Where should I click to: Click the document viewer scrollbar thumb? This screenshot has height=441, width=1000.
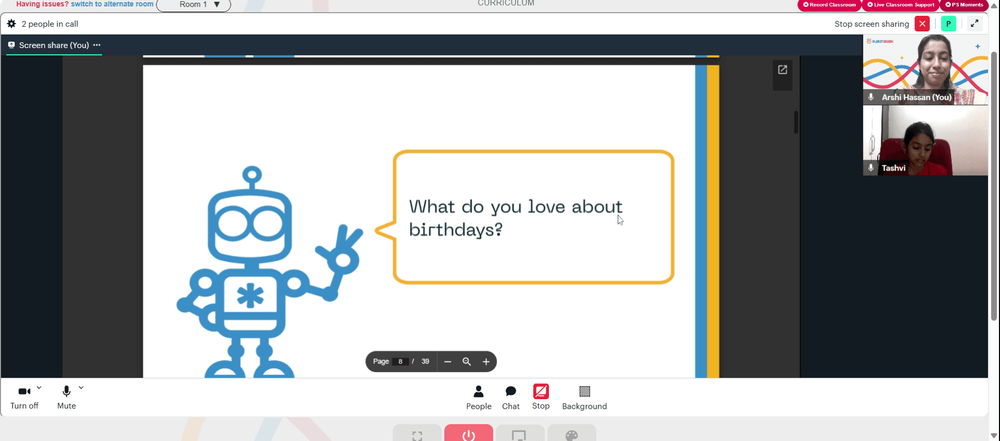[x=796, y=122]
